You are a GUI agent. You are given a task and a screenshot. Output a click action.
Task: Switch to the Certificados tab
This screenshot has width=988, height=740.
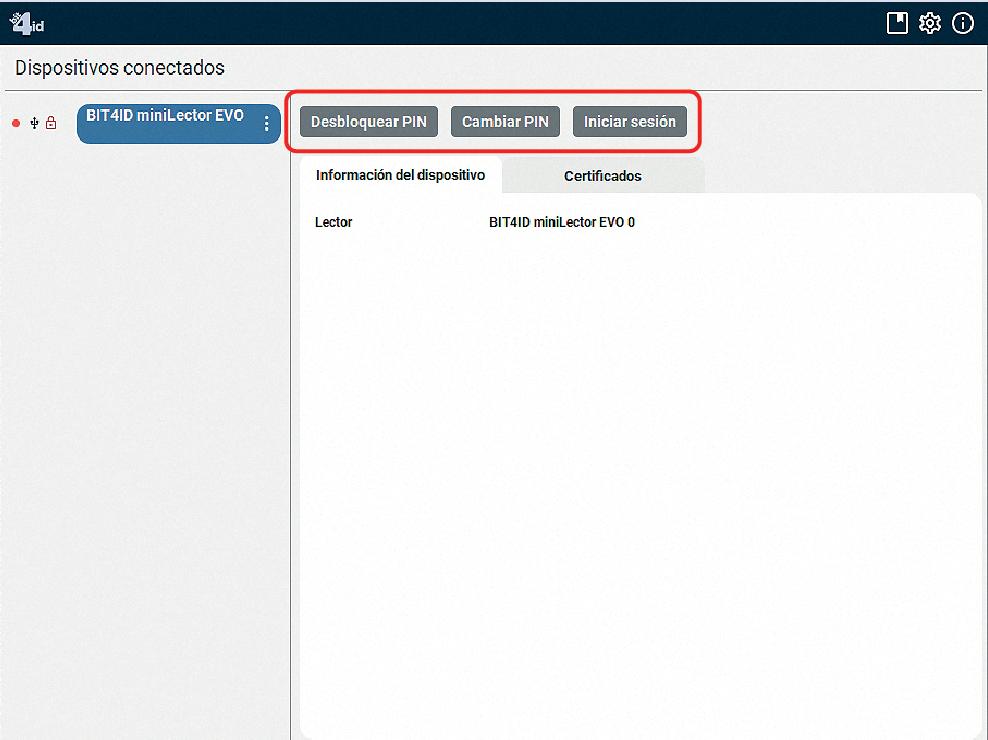[x=603, y=176]
